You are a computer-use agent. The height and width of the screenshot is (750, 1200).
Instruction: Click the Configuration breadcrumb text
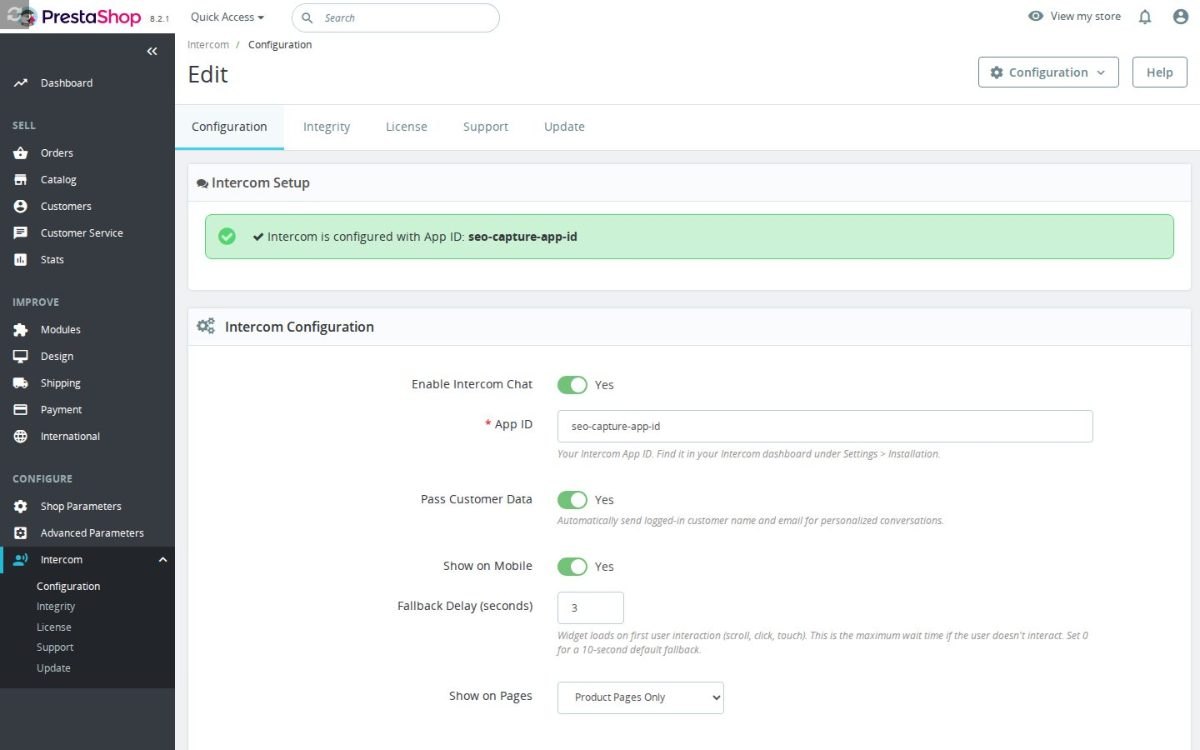point(280,45)
